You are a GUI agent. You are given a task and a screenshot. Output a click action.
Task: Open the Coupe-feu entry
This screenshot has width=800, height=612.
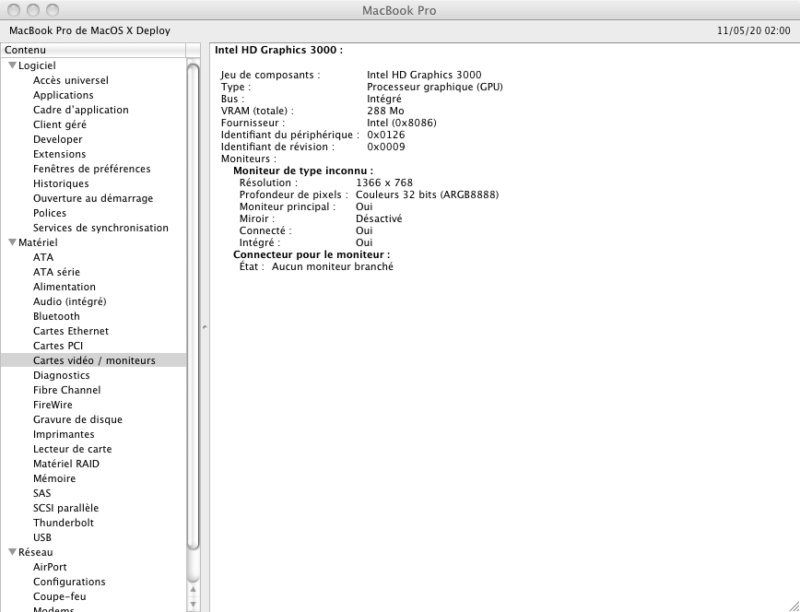[x=59, y=597]
